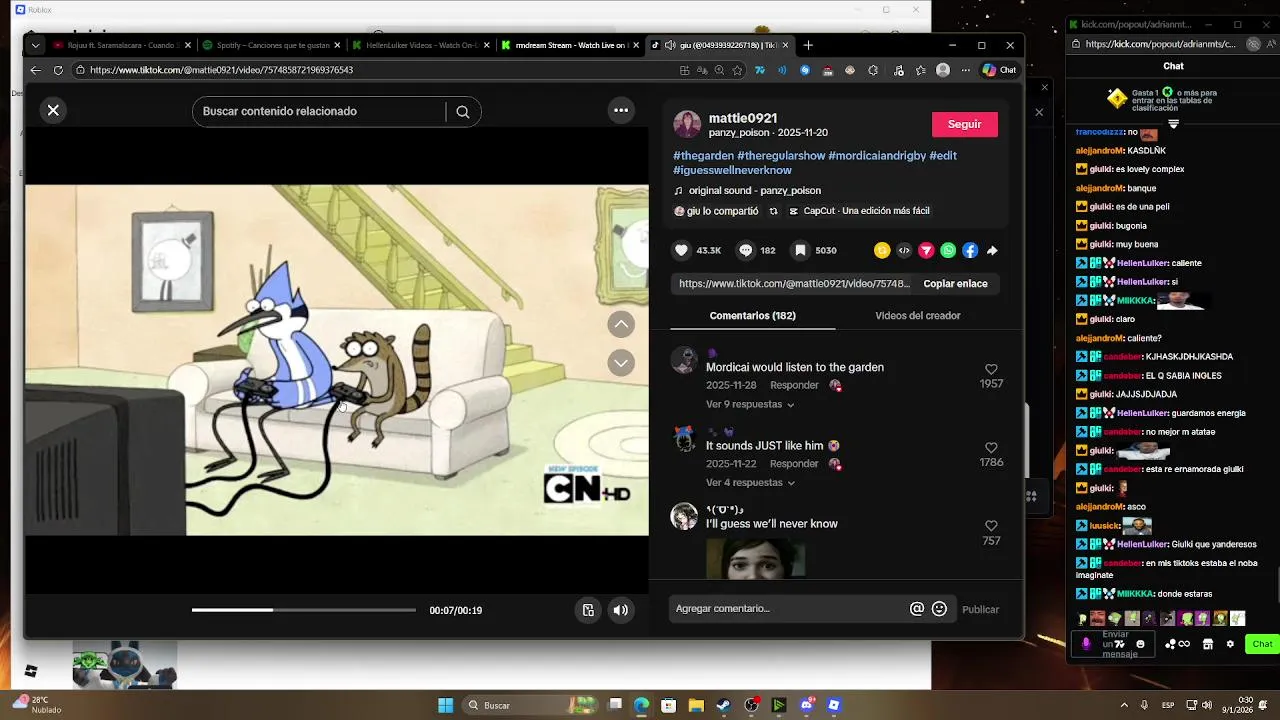
Task: Open browser settings and more menu
Action: point(965,70)
